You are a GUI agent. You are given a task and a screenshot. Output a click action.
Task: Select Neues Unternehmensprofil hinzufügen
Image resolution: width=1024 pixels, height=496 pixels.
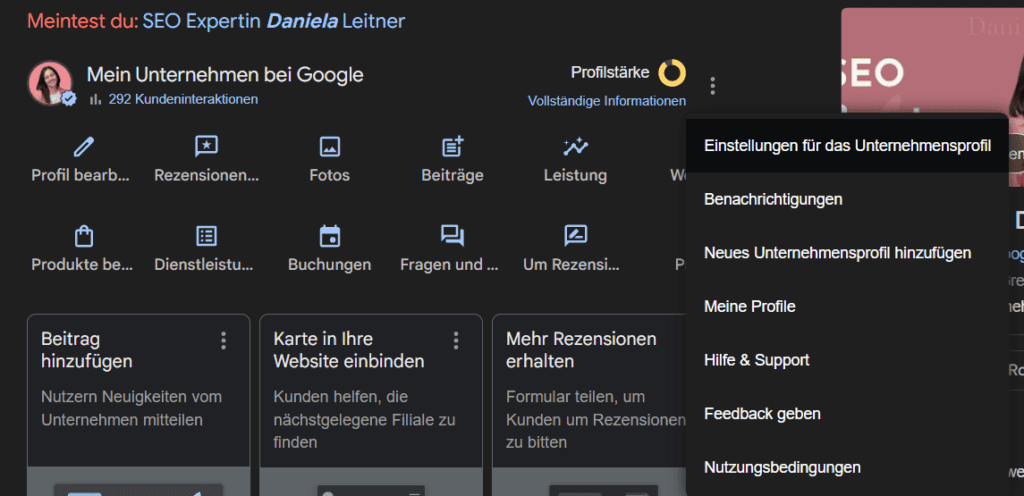coord(848,253)
